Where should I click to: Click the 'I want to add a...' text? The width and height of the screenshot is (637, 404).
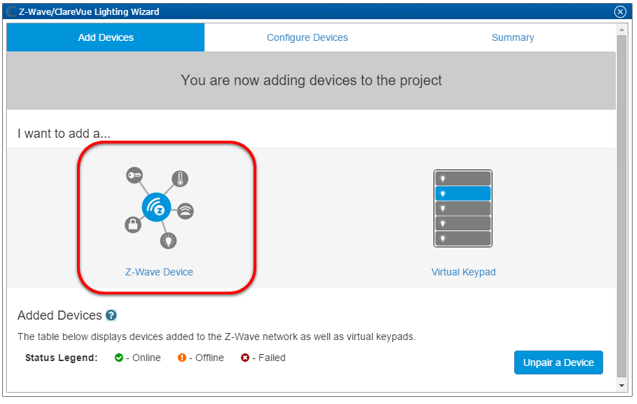click(64, 133)
